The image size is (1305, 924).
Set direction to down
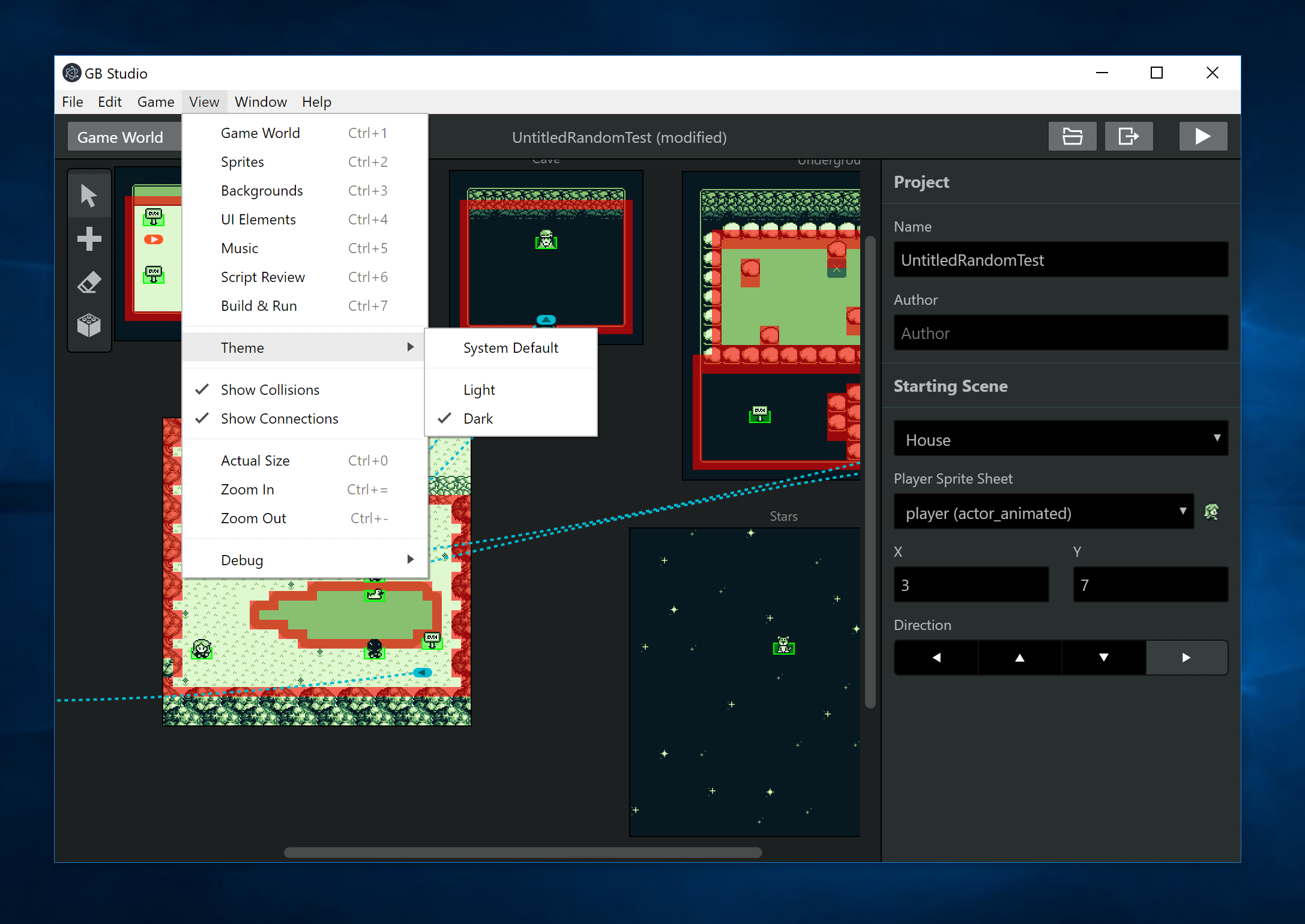click(1103, 658)
